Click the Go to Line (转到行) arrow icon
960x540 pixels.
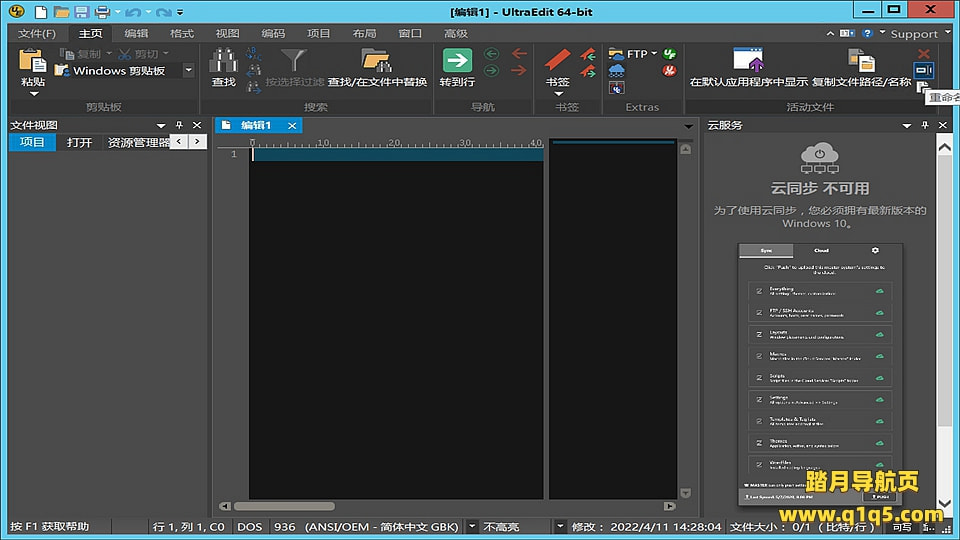click(x=457, y=60)
